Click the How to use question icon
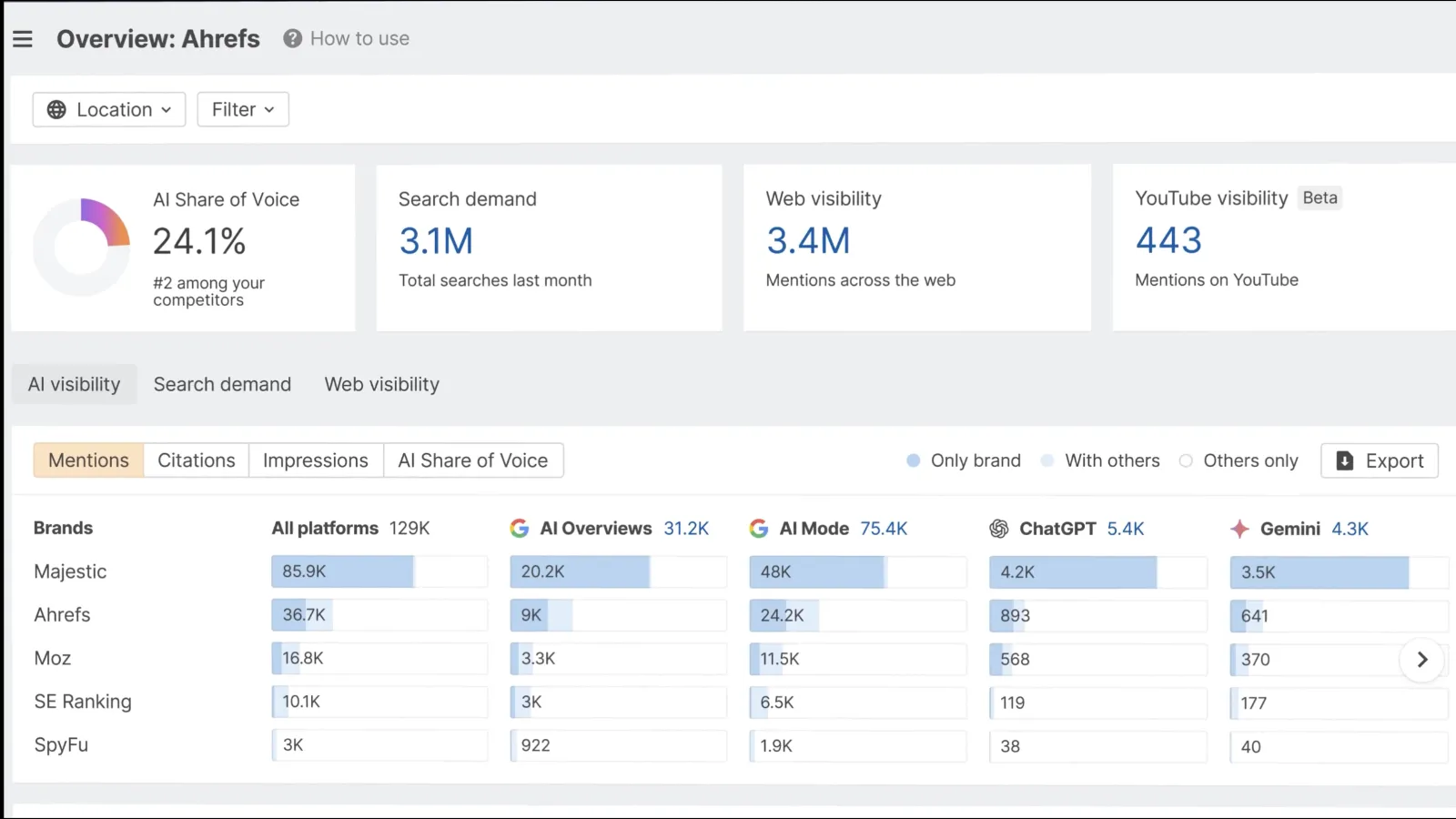Viewport: 1456px width, 819px height. pyautogui.click(x=292, y=38)
